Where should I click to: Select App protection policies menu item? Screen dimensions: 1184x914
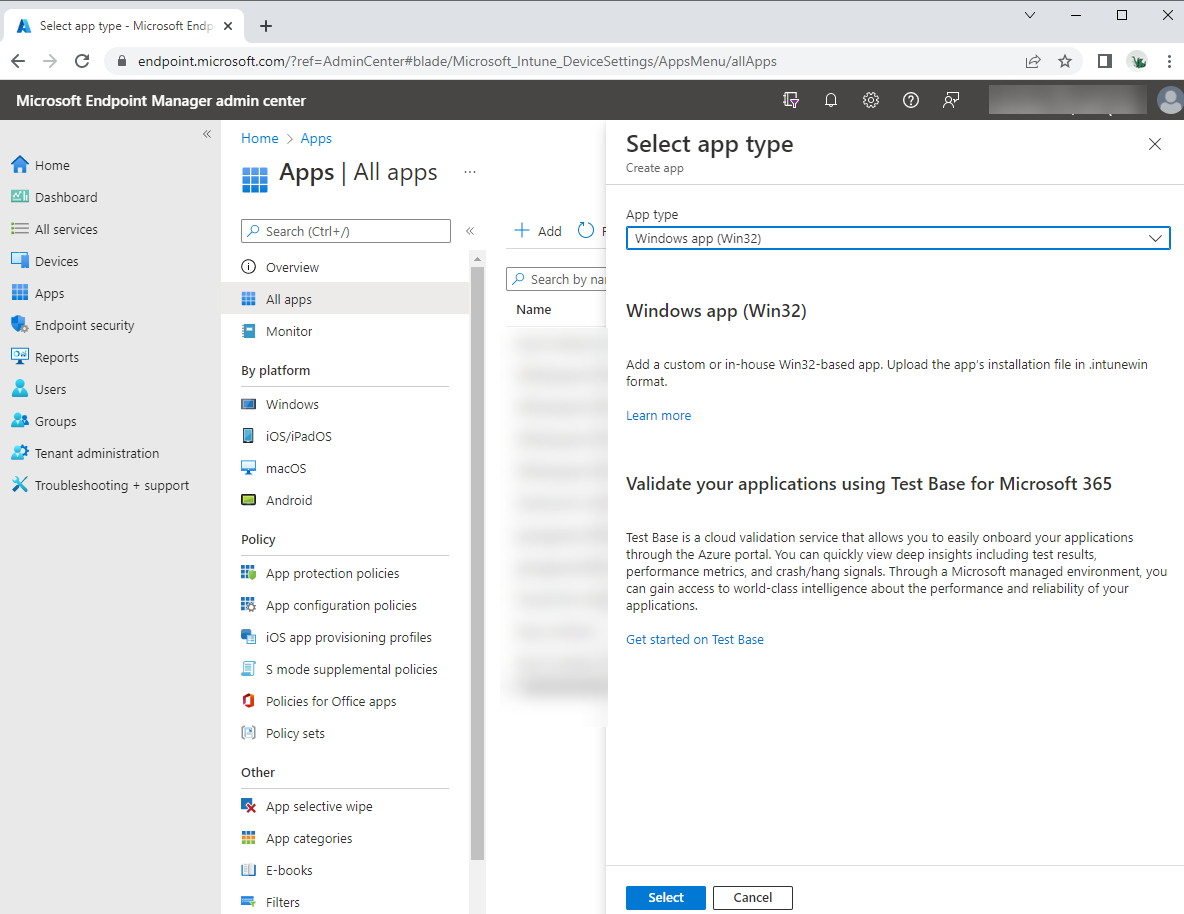click(x=332, y=573)
